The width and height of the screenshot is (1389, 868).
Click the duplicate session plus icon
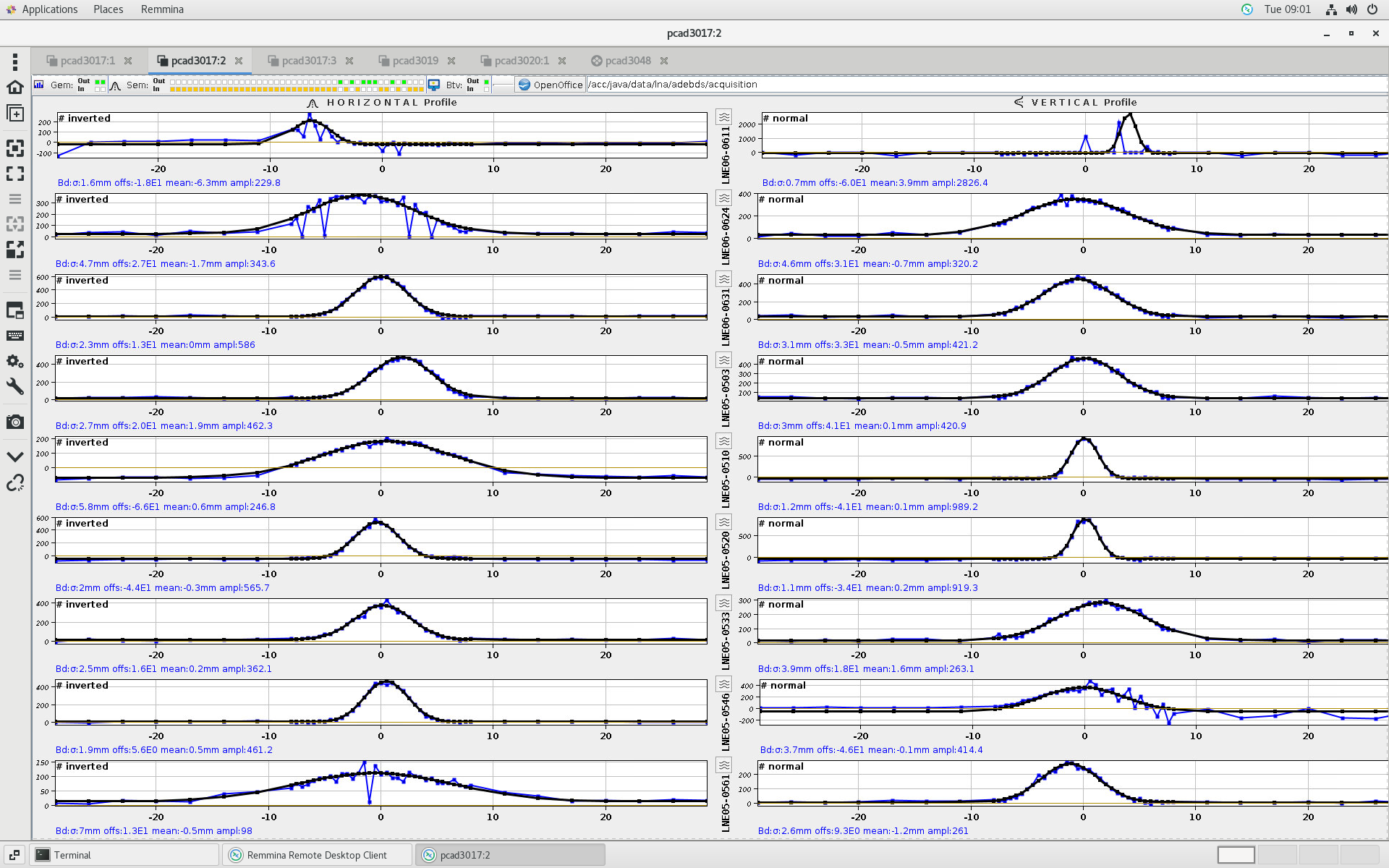pyautogui.click(x=14, y=114)
